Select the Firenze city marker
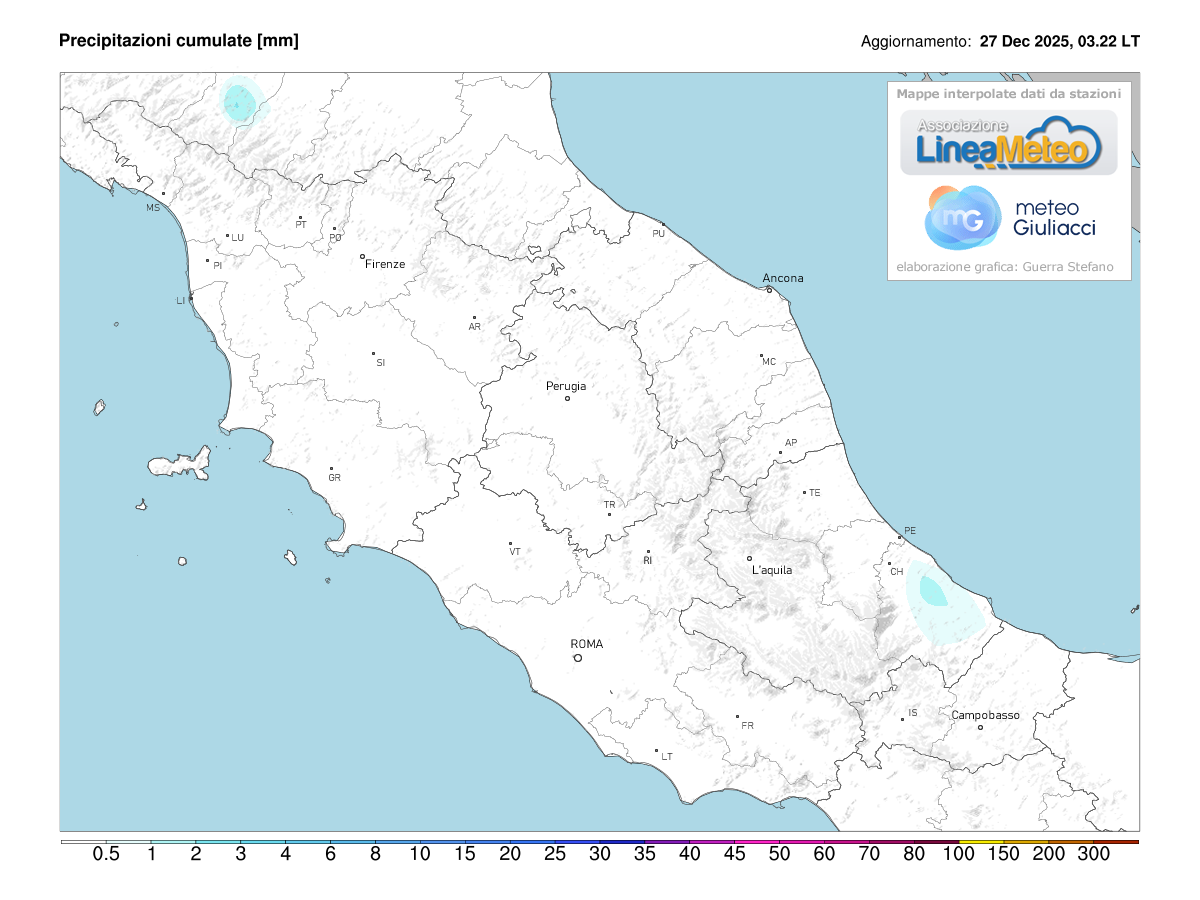 point(363,256)
